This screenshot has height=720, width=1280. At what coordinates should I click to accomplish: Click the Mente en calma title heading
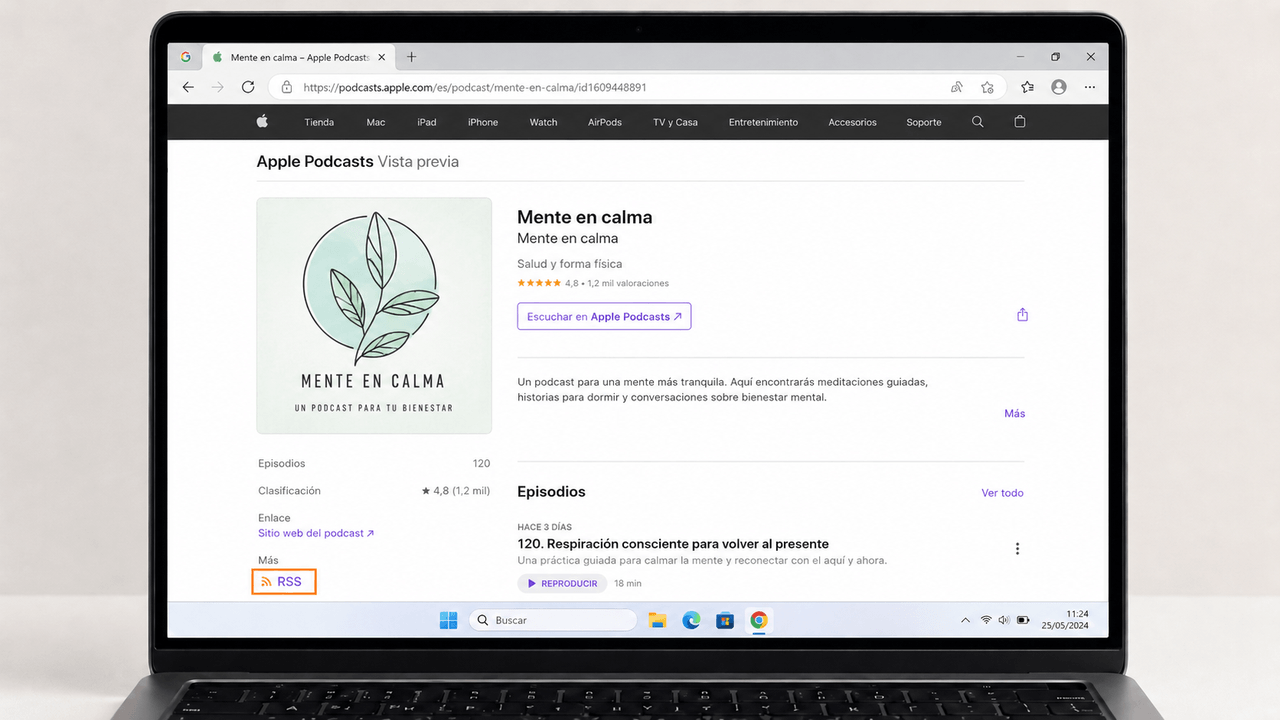pos(585,217)
